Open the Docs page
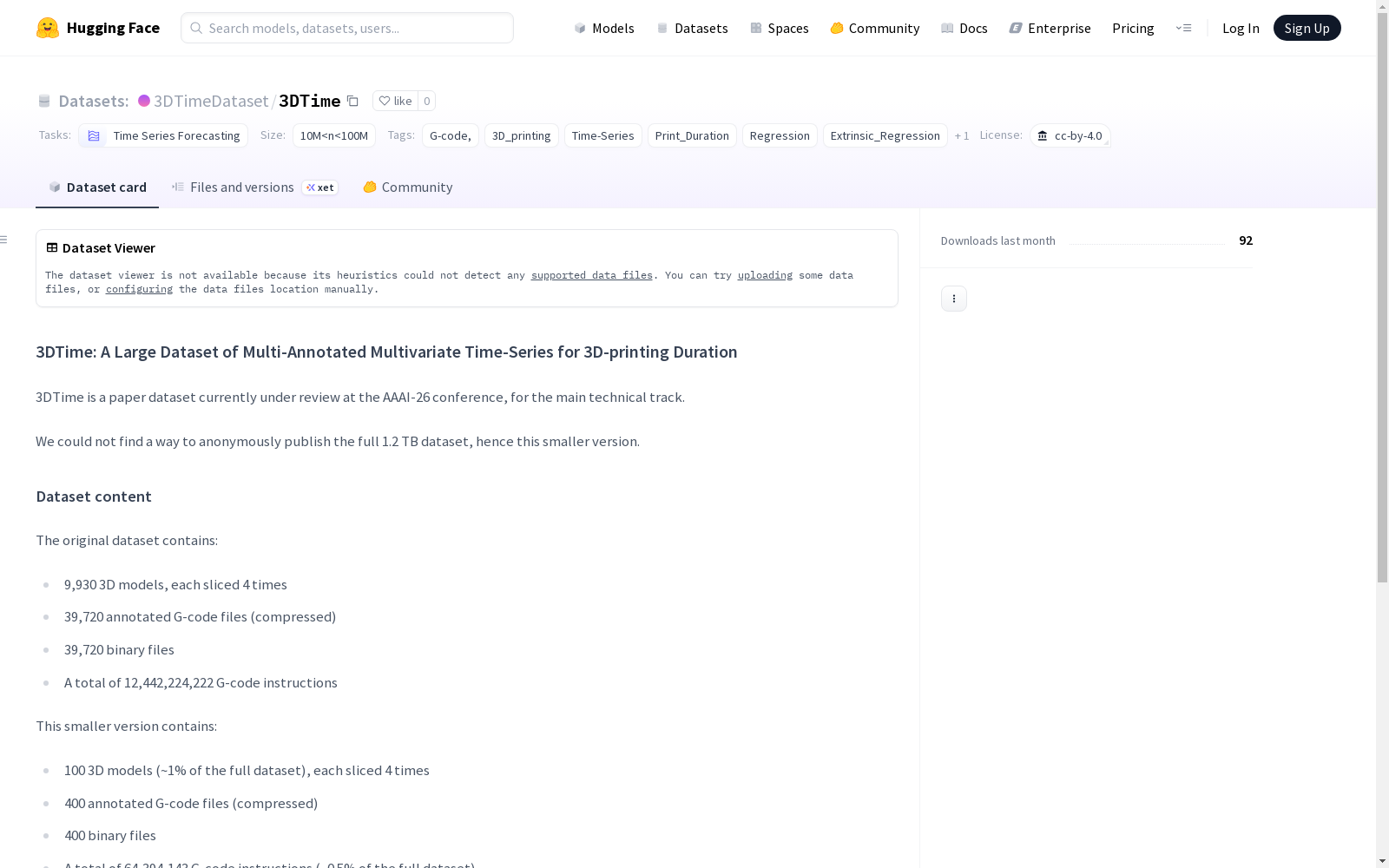This screenshot has width=1389, height=868. [964, 28]
